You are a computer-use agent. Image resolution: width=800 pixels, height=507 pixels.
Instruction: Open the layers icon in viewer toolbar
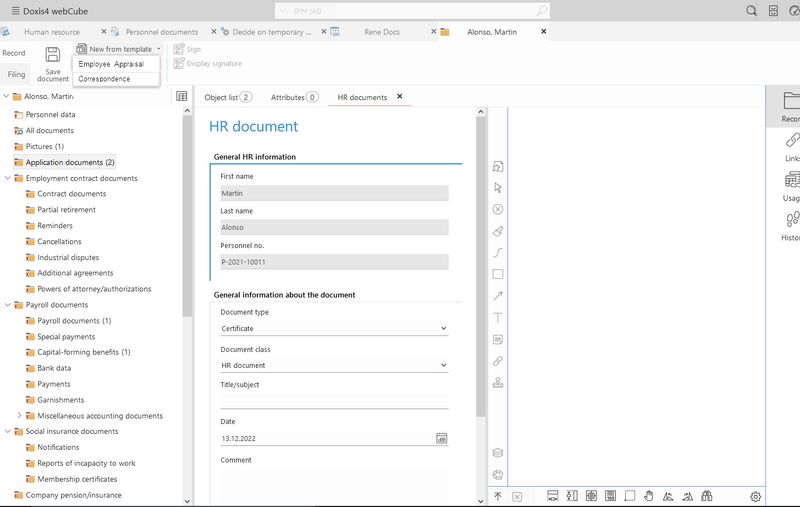498,453
